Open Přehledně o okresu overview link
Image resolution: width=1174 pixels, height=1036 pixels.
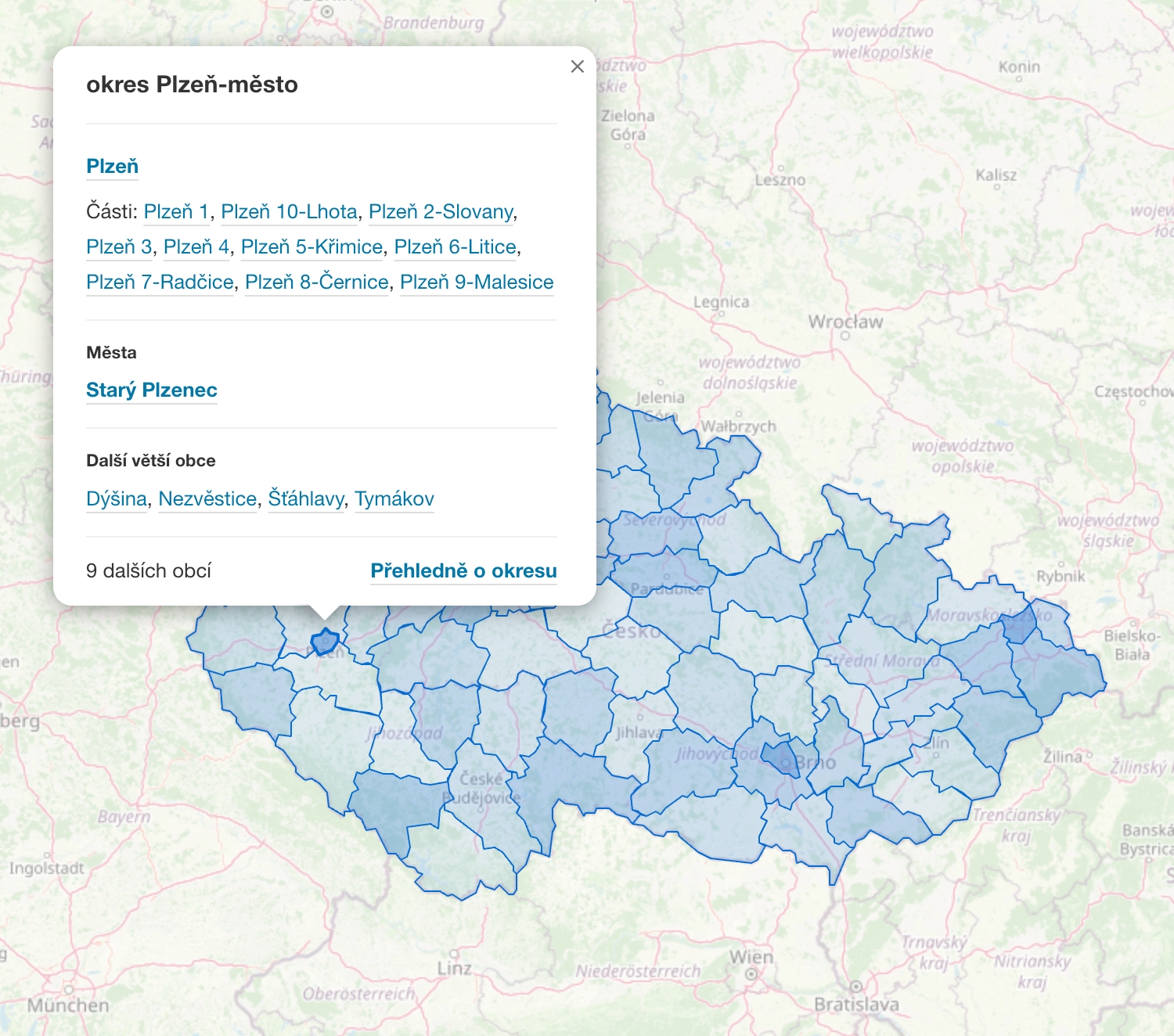click(463, 571)
